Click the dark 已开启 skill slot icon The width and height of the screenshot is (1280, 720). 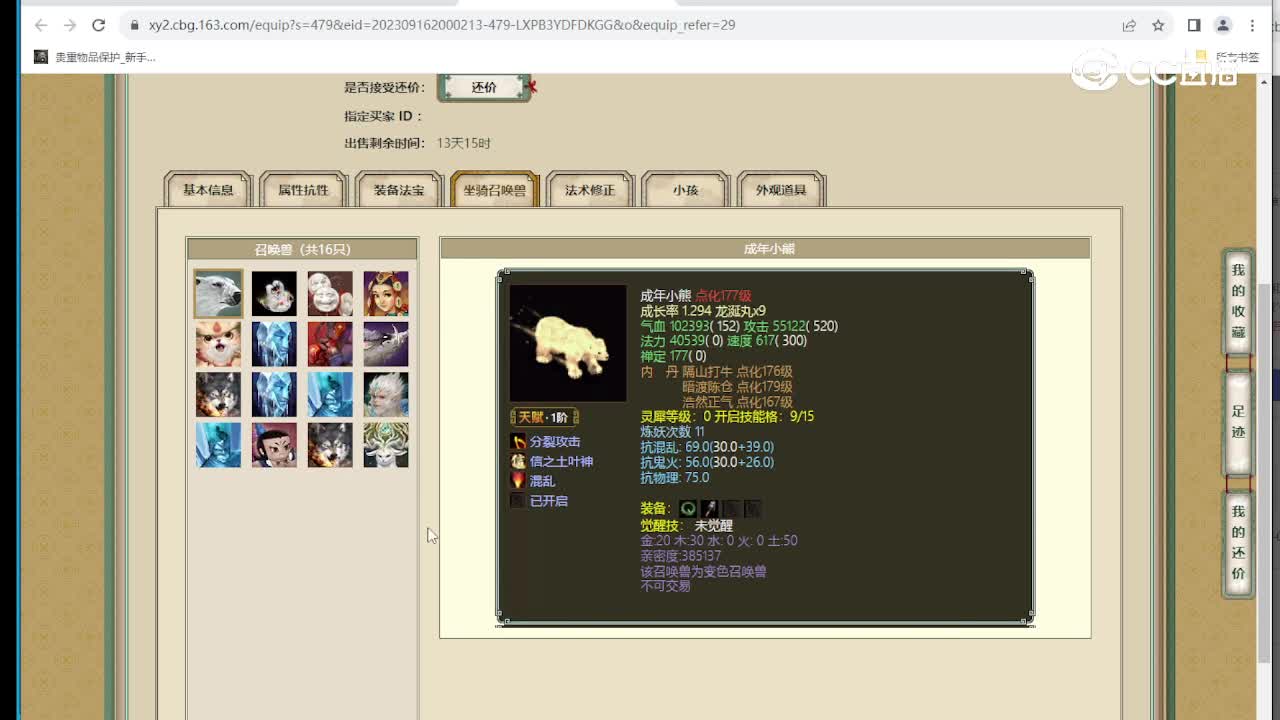[x=518, y=501]
